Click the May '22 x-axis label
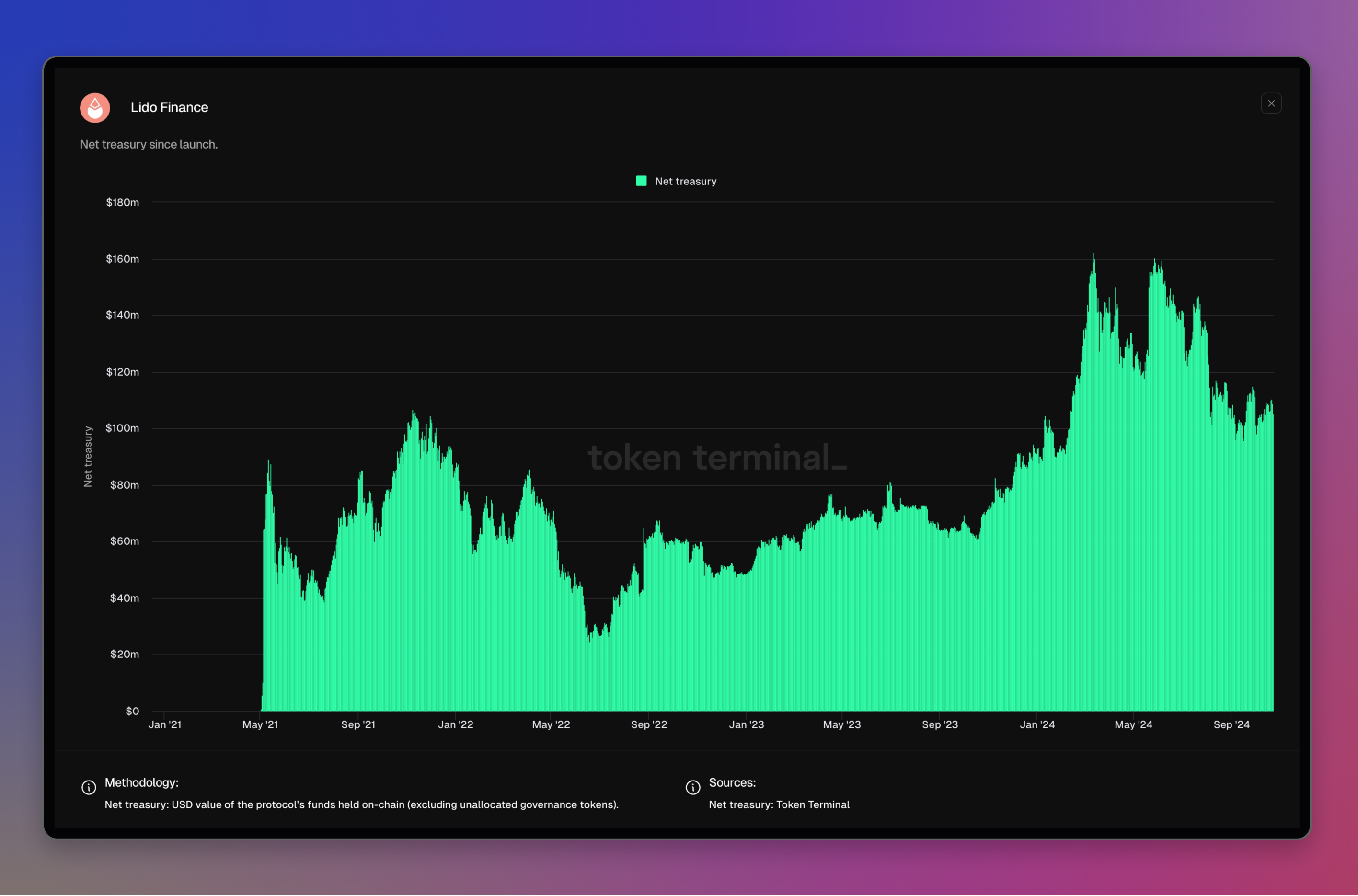 click(x=551, y=725)
